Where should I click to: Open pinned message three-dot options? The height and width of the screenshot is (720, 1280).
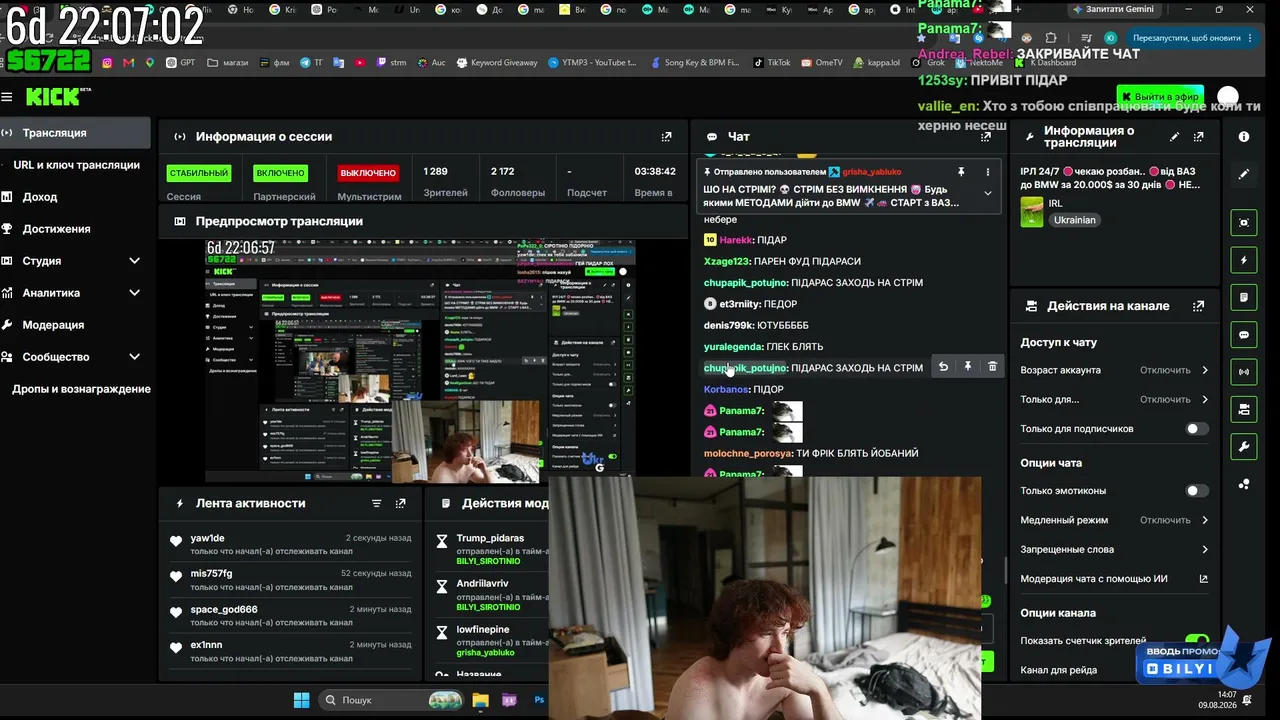(x=988, y=172)
